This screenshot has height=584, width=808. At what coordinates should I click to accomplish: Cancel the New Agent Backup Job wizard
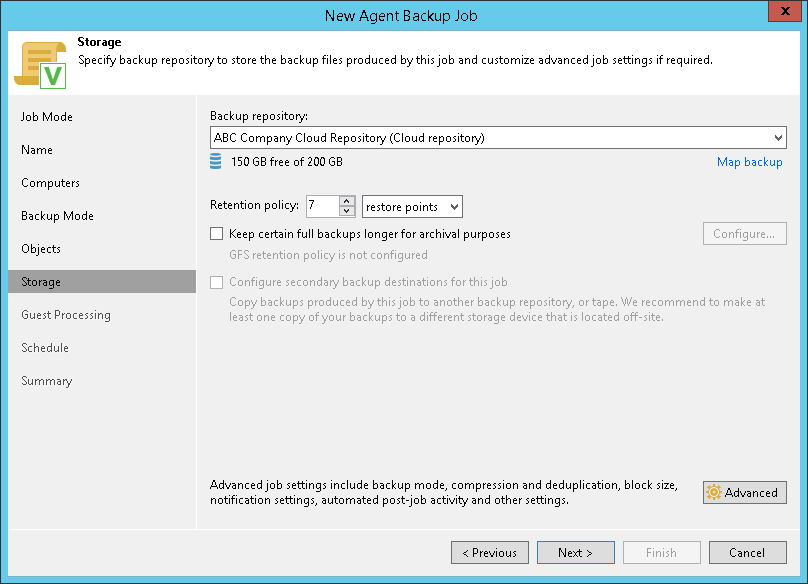tap(747, 552)
